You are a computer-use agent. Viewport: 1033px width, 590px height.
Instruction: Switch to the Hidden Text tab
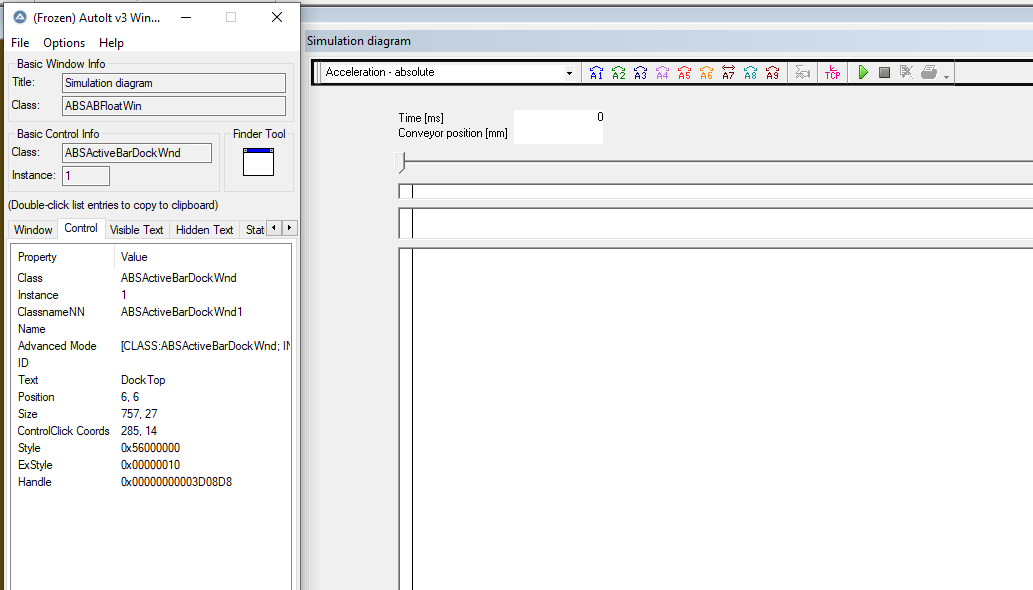point(204,230)
